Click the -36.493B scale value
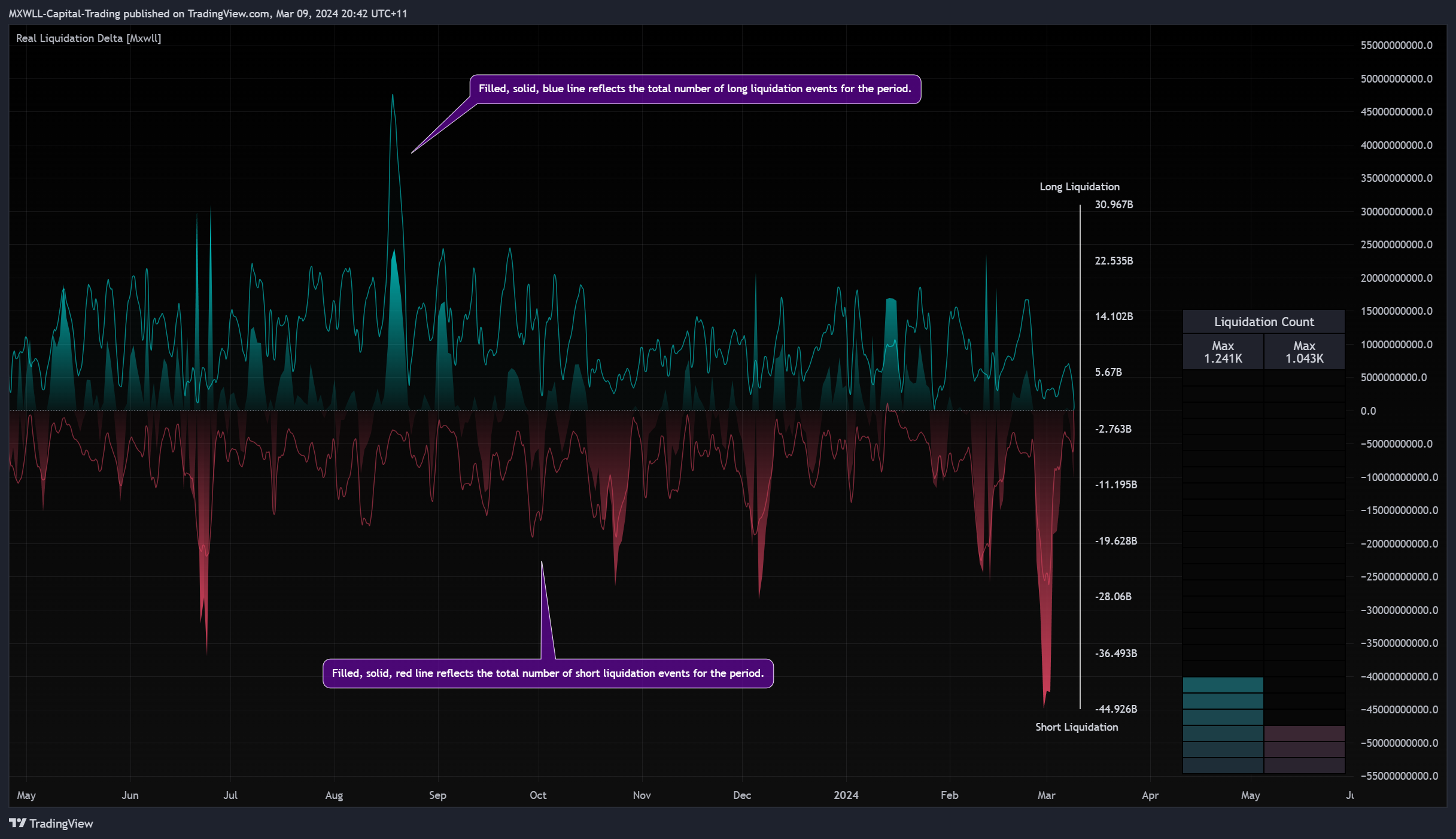This screenshot has width=1456, height=839. (x=1115, y=653)
